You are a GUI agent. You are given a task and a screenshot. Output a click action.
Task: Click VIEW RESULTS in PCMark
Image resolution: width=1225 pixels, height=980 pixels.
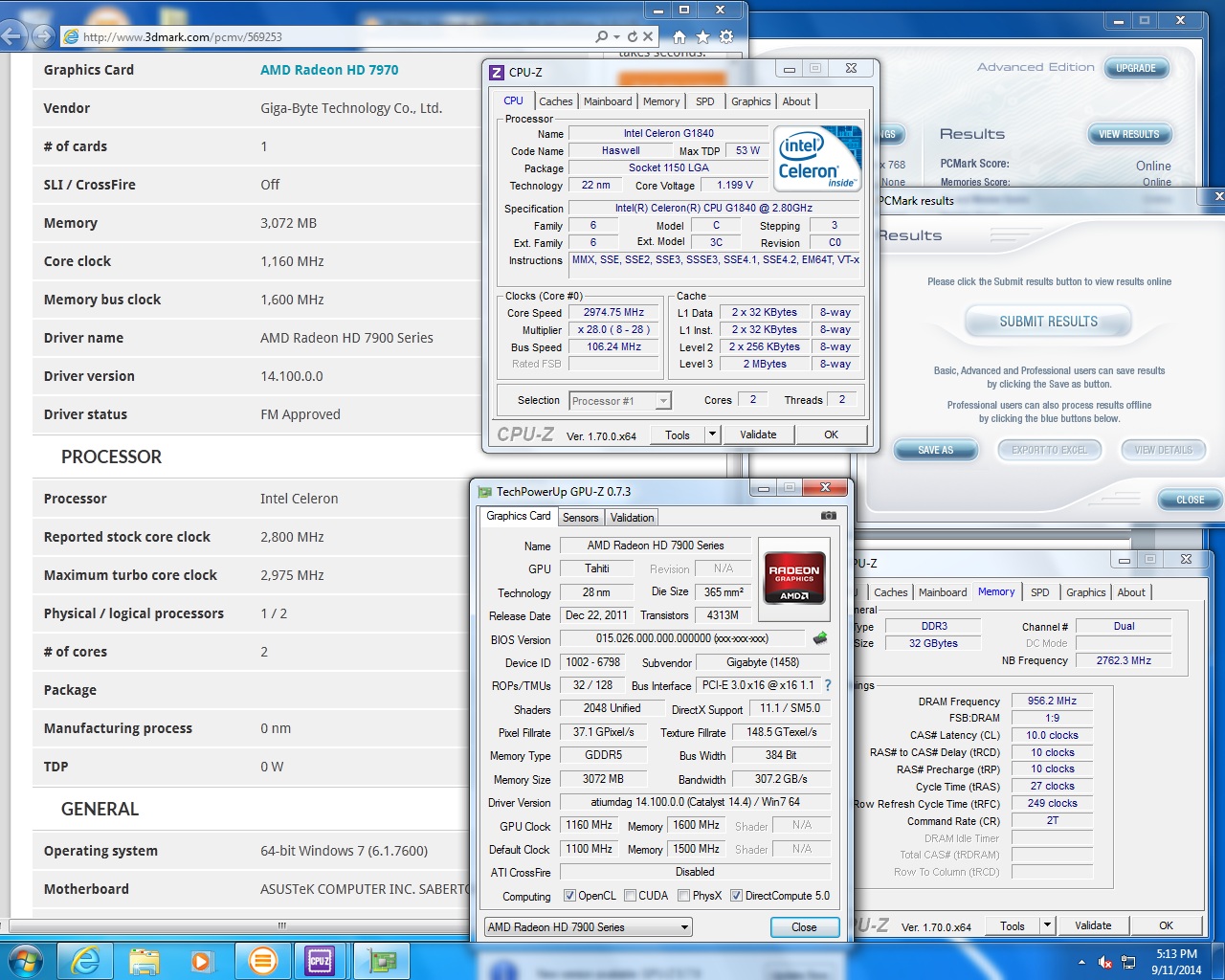coord(1128,134)
